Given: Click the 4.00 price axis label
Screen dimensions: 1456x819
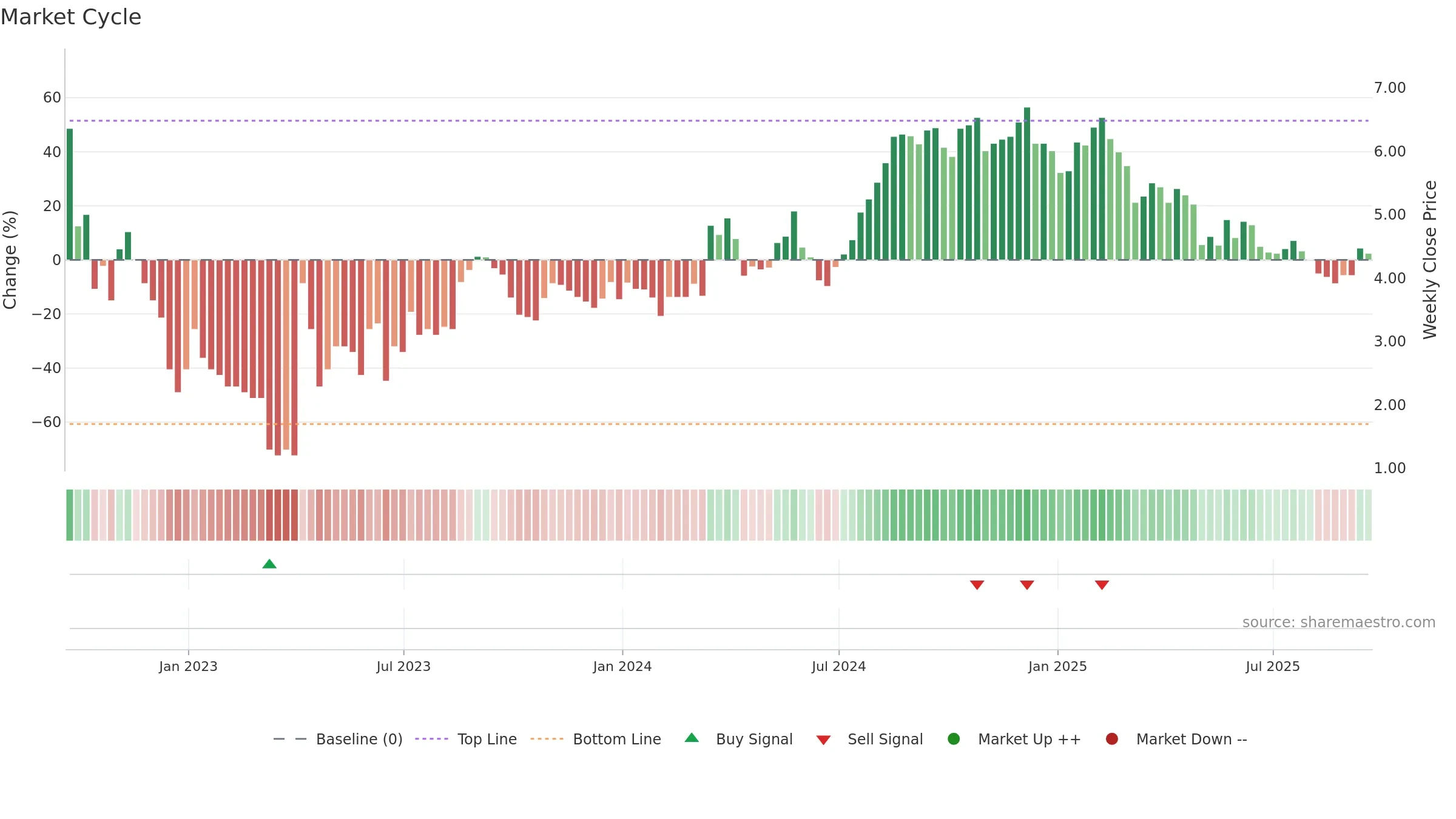Looking at the screenshot, I should (1390, 278).
